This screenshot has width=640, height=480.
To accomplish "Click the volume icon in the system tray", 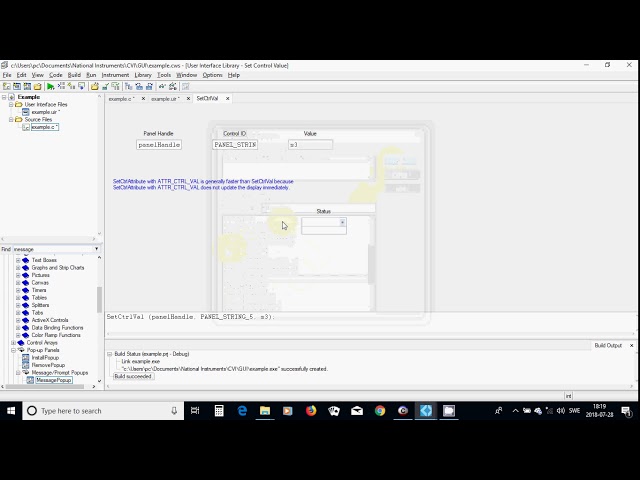I will pos(561,411).
